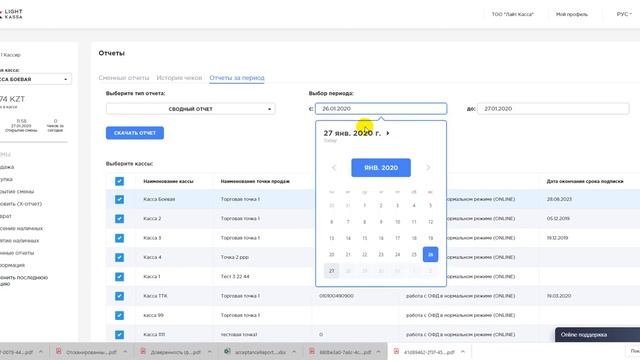640x360 pixels.
Task: Expand options for 88bbda0 pdf download
Action: (x=378, y=352)
